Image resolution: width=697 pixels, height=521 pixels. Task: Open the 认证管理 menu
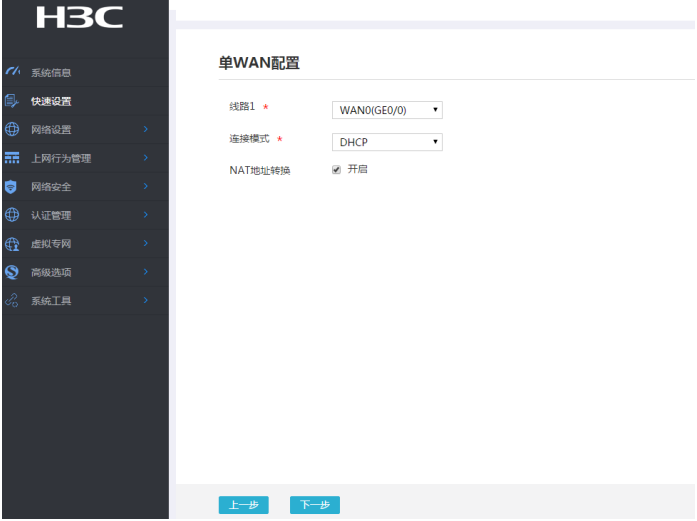[x=85, y=215]
